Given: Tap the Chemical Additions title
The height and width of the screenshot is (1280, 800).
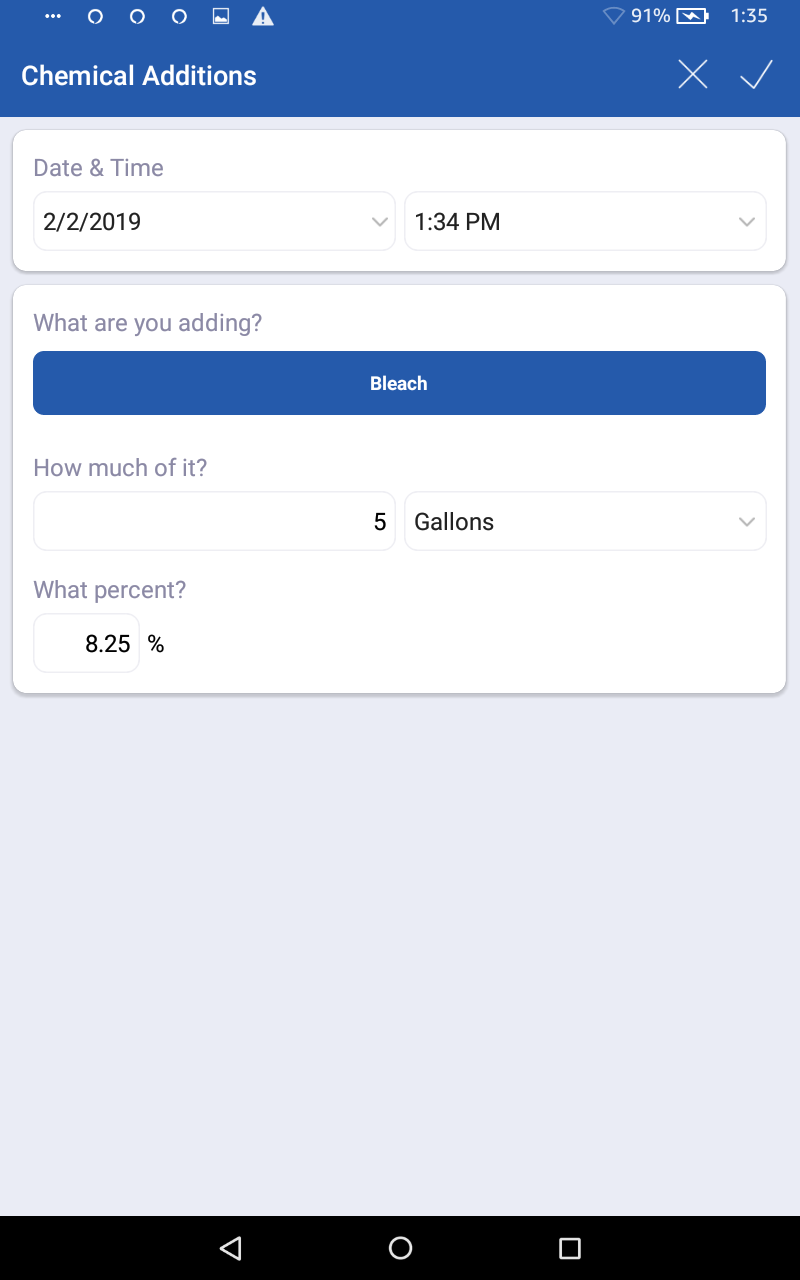Looking at the screenshot, I should pyautogui.click(x=139, y=76).
